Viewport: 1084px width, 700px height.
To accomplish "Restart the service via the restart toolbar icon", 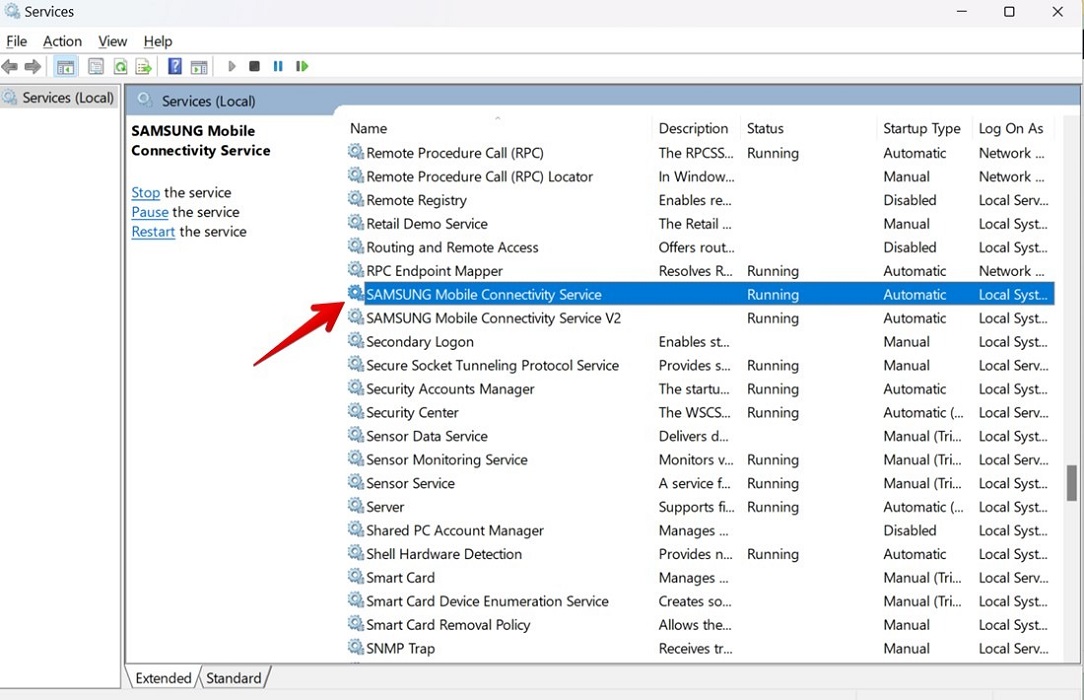I will (x=302, y=66).
